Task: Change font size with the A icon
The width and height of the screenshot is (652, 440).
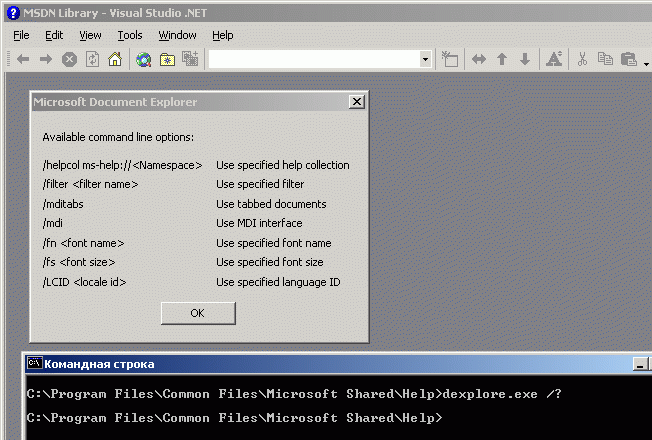Action: pyautogui.click(x=554, y=59)
